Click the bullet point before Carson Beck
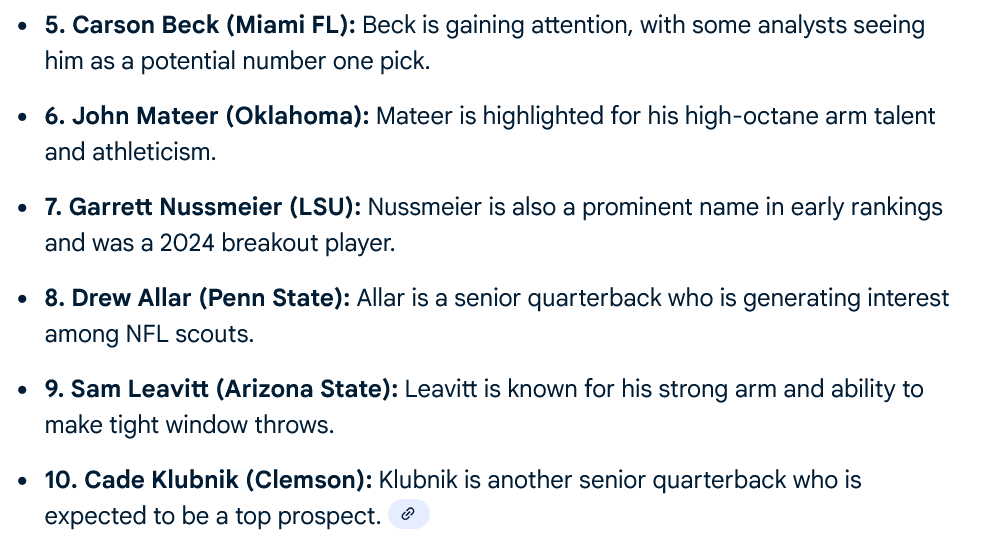This screenshot has height=556, width=987. point(23,27)
